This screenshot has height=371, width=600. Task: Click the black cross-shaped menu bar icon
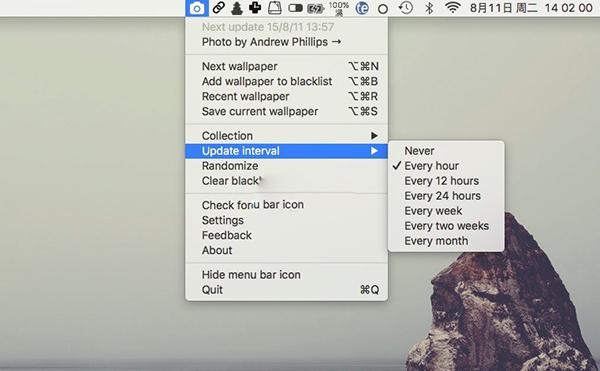[255, 8]
